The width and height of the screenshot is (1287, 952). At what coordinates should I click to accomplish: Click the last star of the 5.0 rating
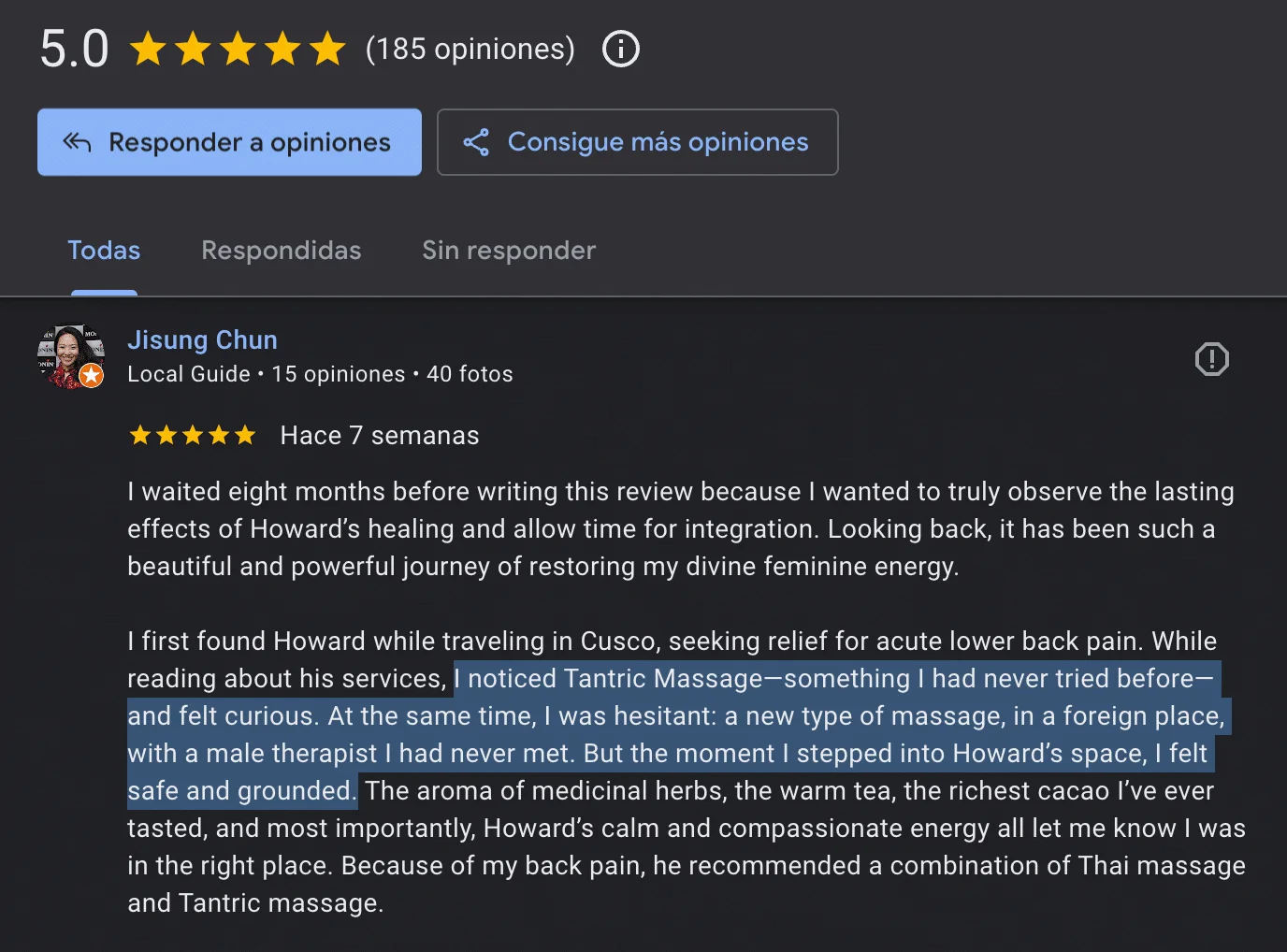pyautogui.click(x=327, y=49)
